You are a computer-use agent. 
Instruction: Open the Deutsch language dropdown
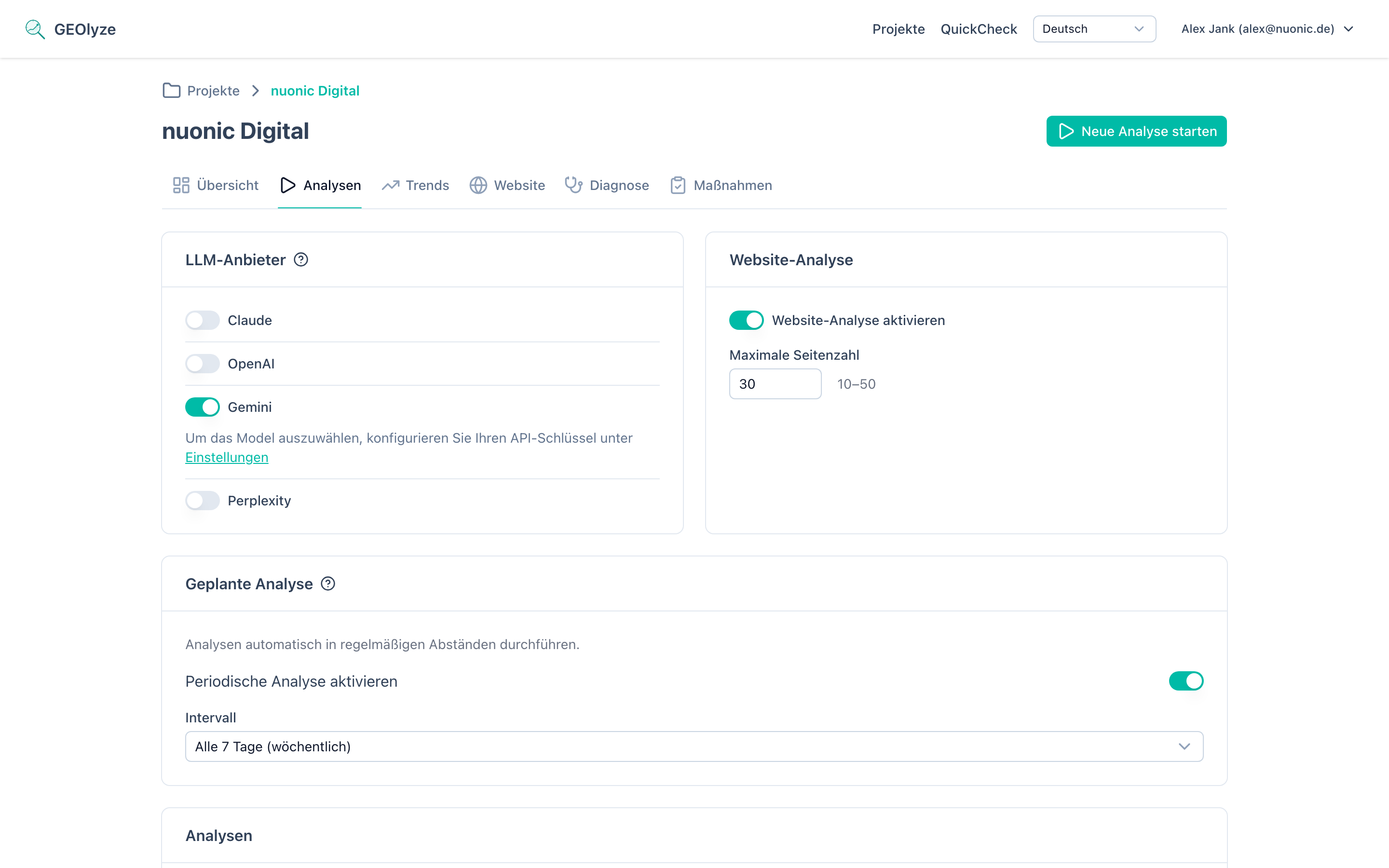pos(1093,29)
